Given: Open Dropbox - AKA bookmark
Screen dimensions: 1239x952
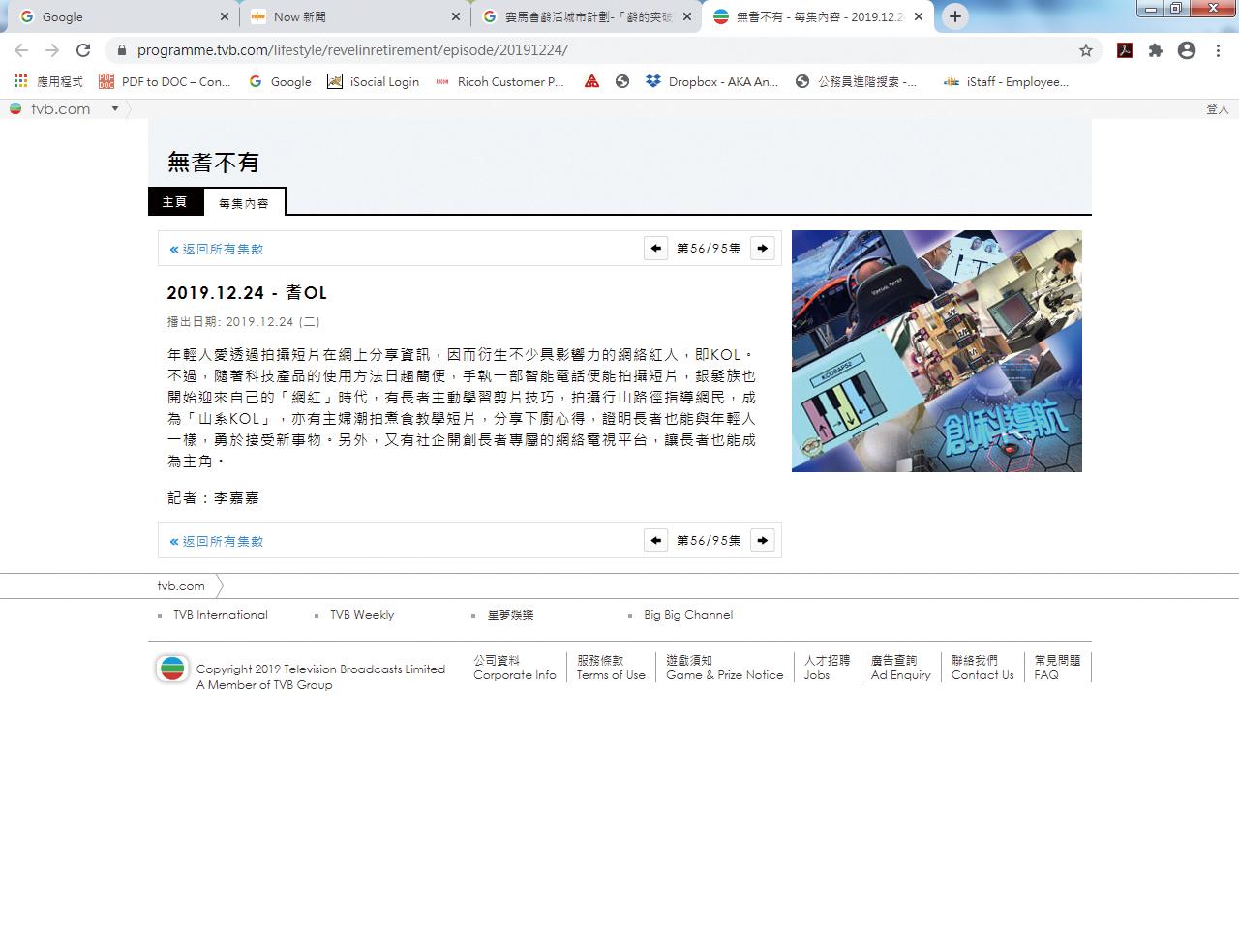Looking at the screenshot, I should pyautogui.click(x=711, y=82).
